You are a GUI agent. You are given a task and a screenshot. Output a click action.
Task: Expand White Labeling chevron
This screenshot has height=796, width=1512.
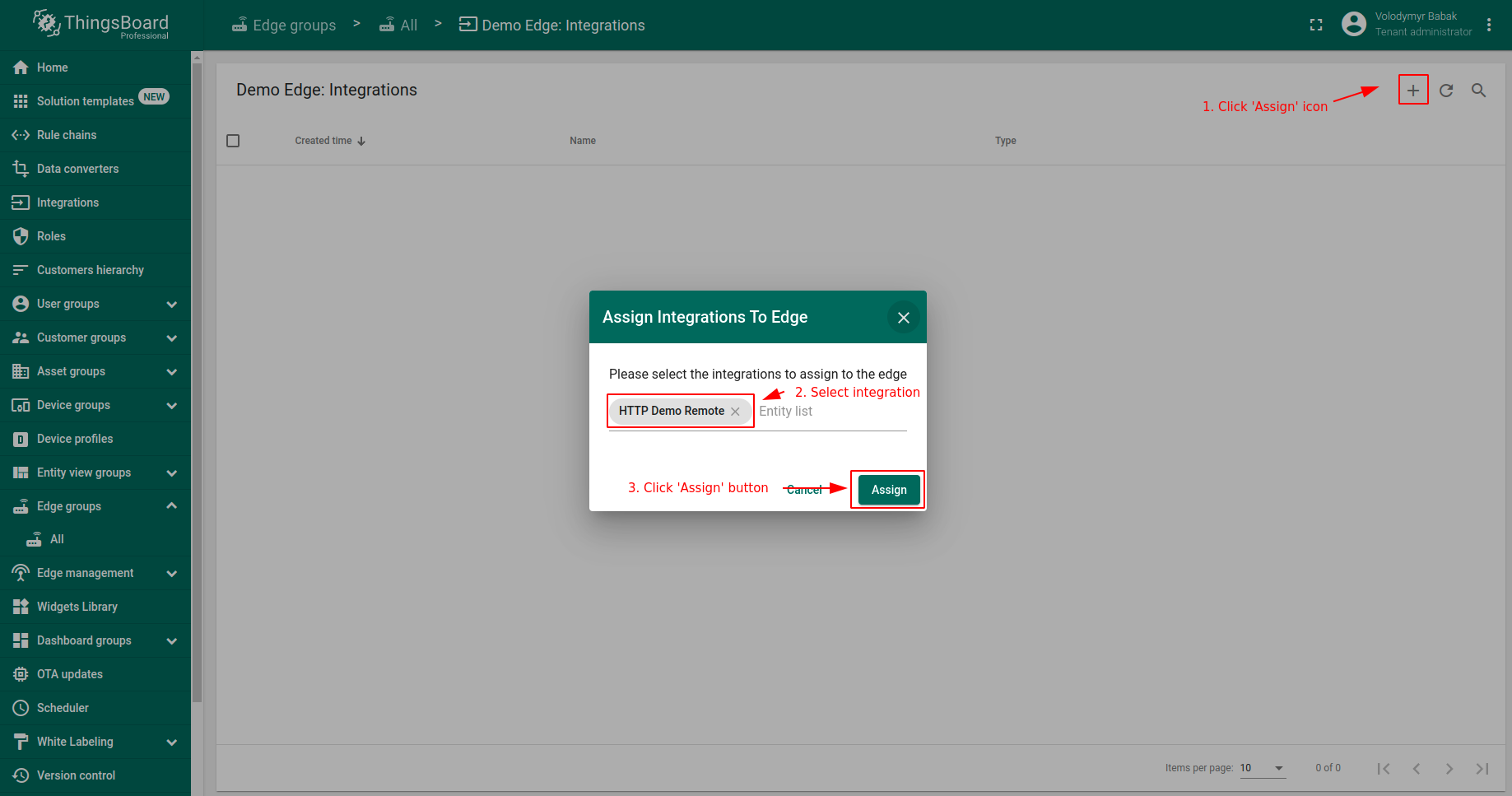click(171, 742)
